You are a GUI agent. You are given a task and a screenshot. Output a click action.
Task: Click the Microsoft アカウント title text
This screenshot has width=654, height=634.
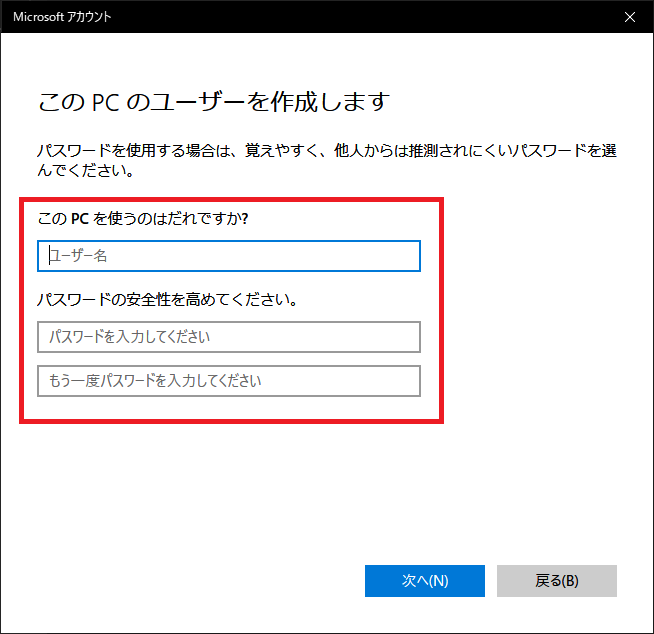pyautogui.click(x=62, y=17)
